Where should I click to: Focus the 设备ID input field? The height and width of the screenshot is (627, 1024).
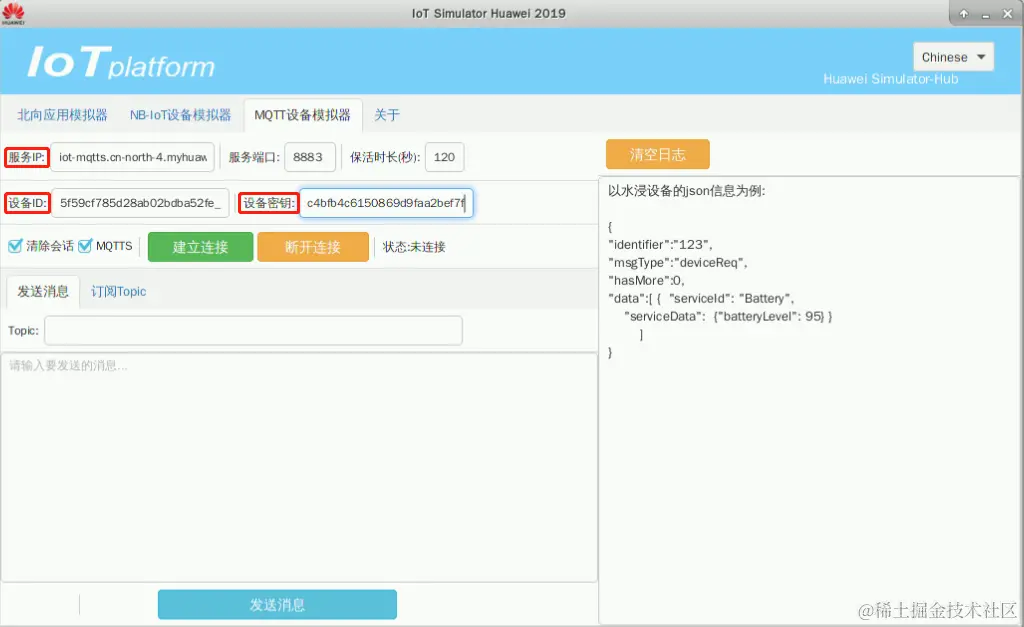click(140, 202)
